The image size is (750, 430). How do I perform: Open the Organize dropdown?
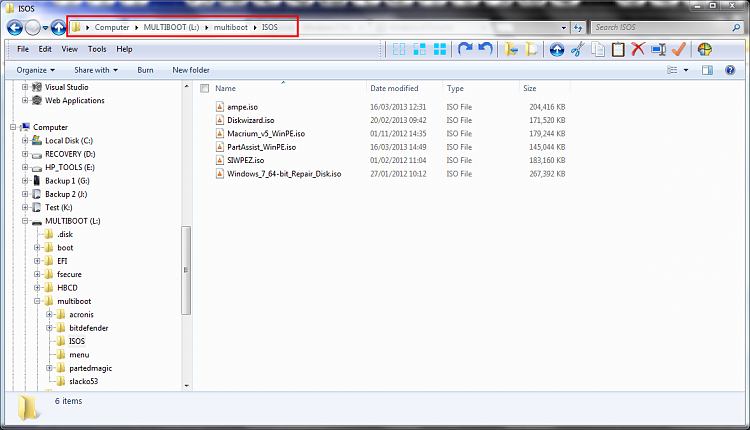click(35, 70)
